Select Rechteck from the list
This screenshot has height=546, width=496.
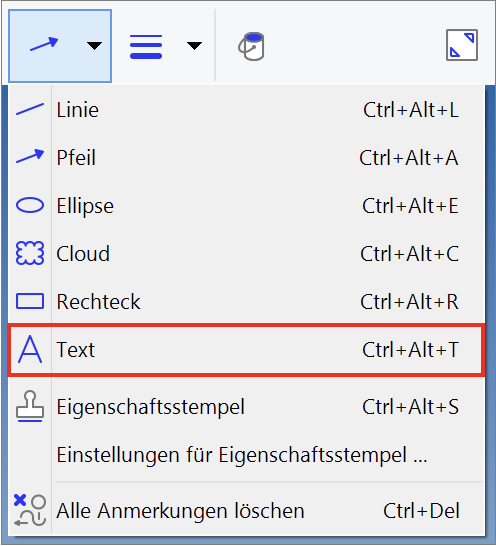click(x=247, y=301)
